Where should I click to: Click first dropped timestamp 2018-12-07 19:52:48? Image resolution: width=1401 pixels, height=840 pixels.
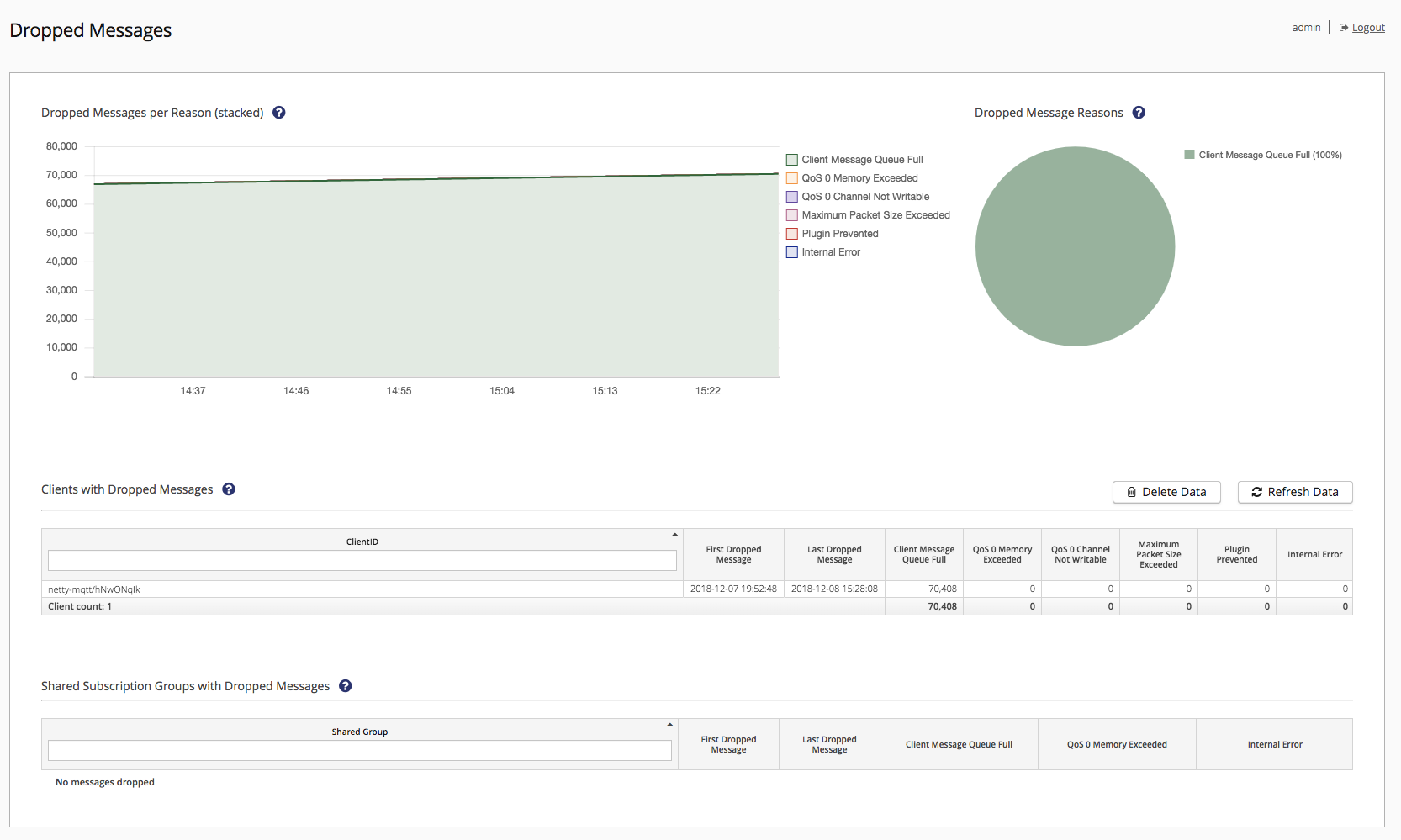[733, 589]
